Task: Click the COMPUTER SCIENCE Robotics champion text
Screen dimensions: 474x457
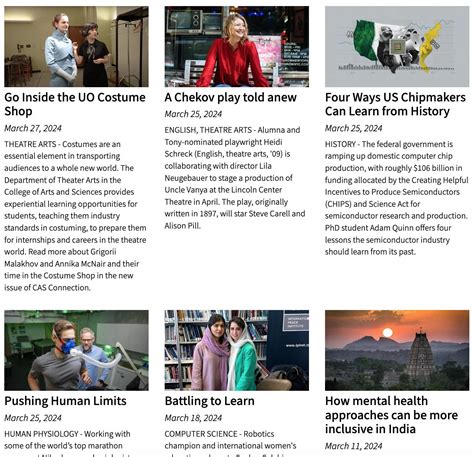Action: (231, 442)
